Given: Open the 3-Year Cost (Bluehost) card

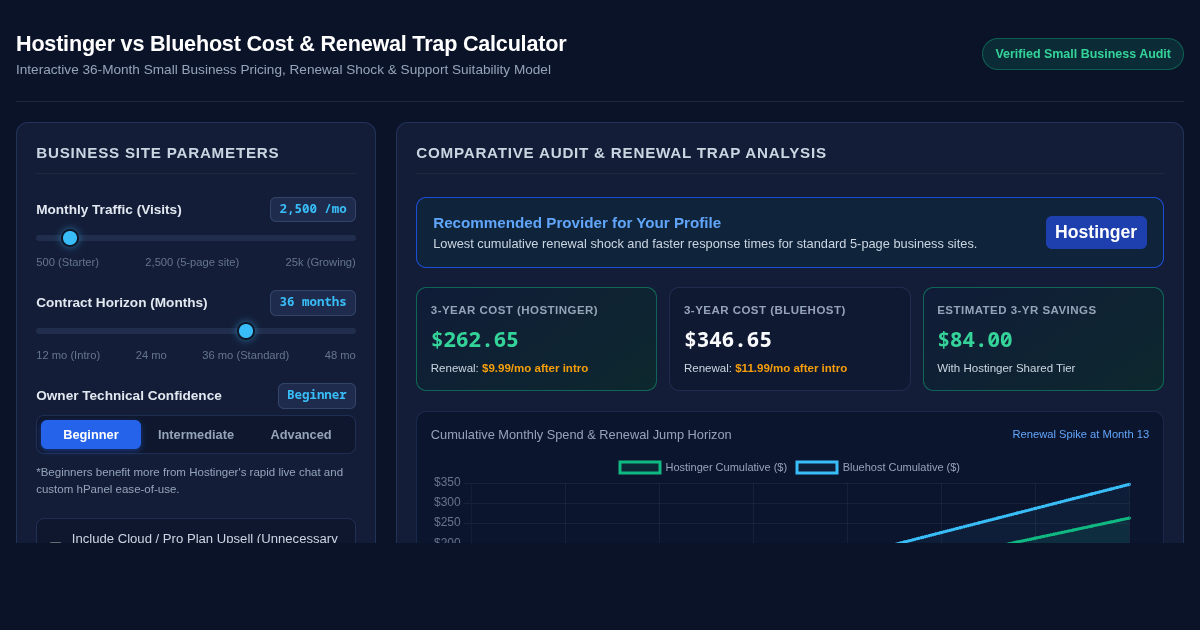Looking at the screenshot, I should pos(790,339).
